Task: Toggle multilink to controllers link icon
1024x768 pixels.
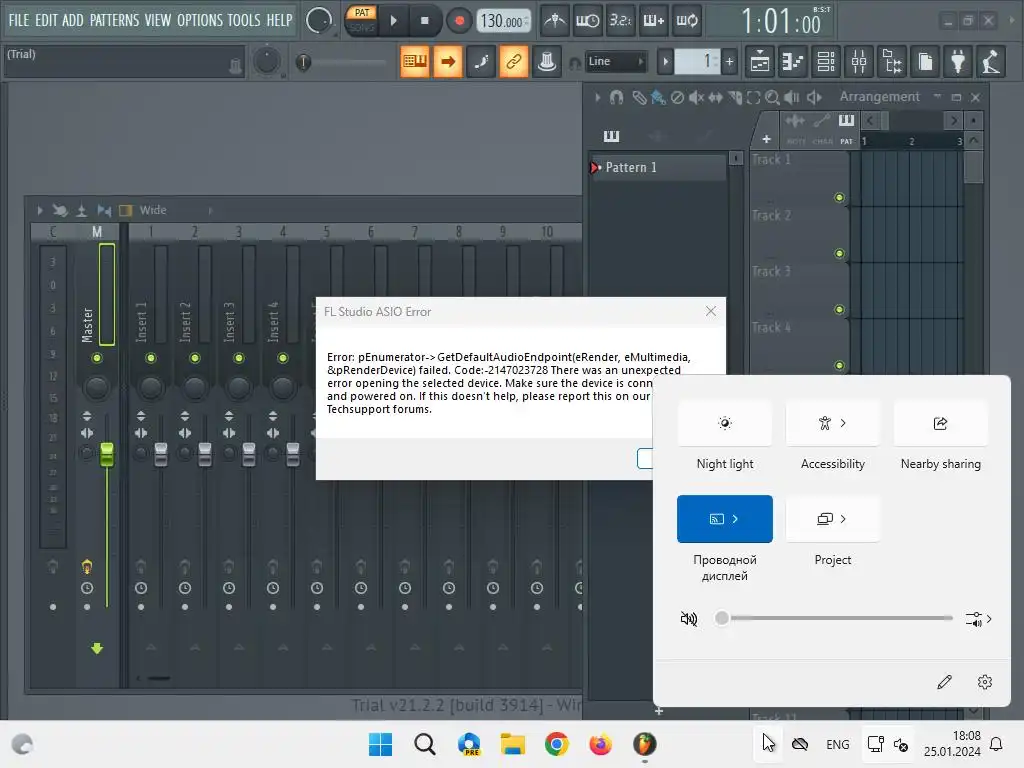Action: (514, 61)
